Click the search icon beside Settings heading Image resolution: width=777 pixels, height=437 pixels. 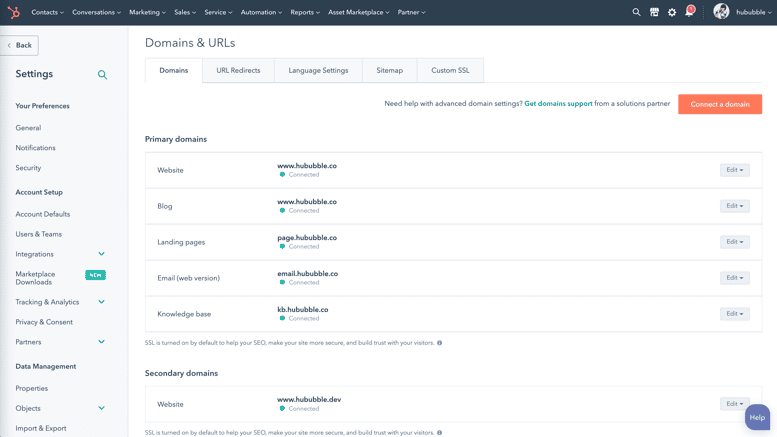102,75
